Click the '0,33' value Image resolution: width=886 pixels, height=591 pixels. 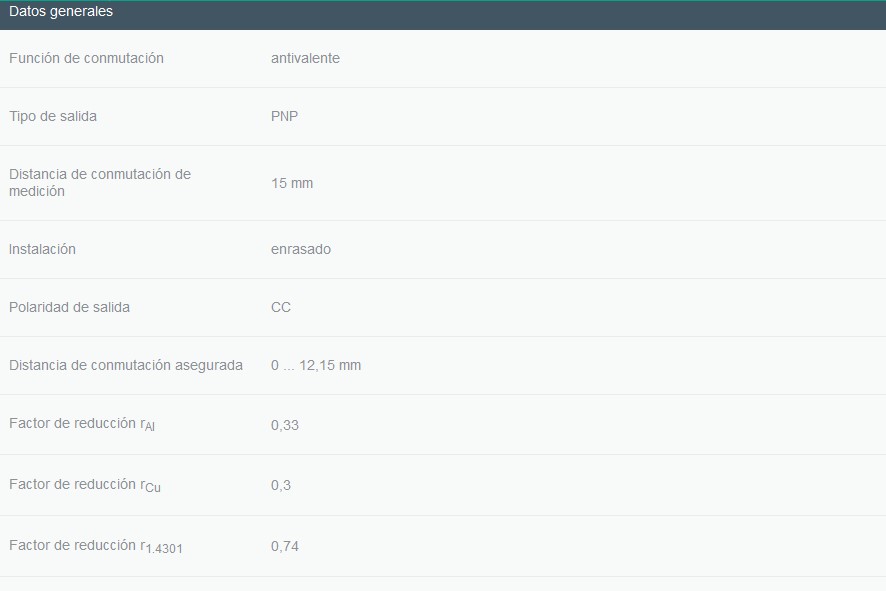(x=285, y=425)
